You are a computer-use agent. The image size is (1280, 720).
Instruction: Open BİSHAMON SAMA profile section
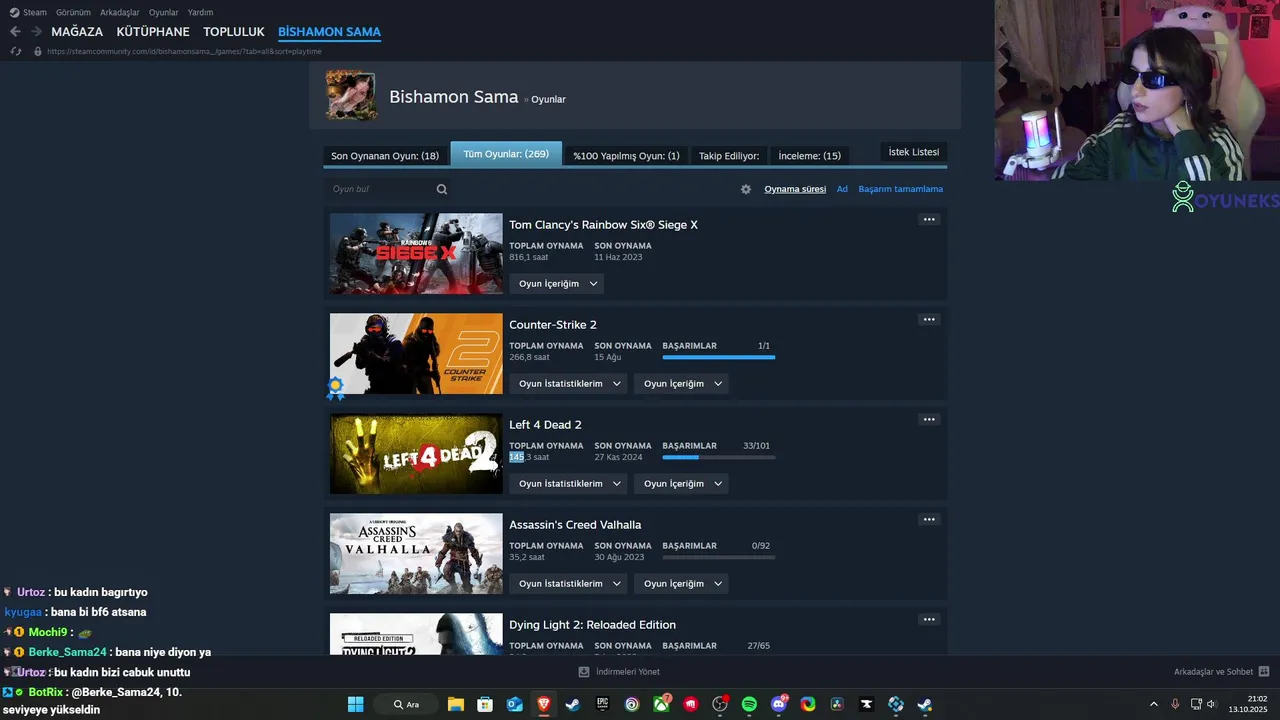(329, 32)
